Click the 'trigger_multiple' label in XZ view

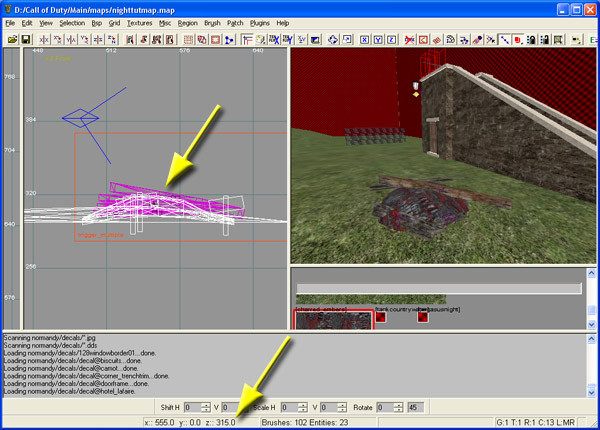click(x=101, y=235)
